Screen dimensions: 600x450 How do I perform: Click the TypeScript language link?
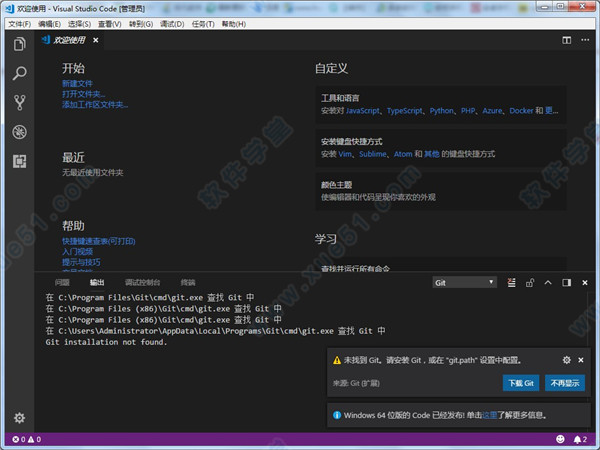pos(404,111)
